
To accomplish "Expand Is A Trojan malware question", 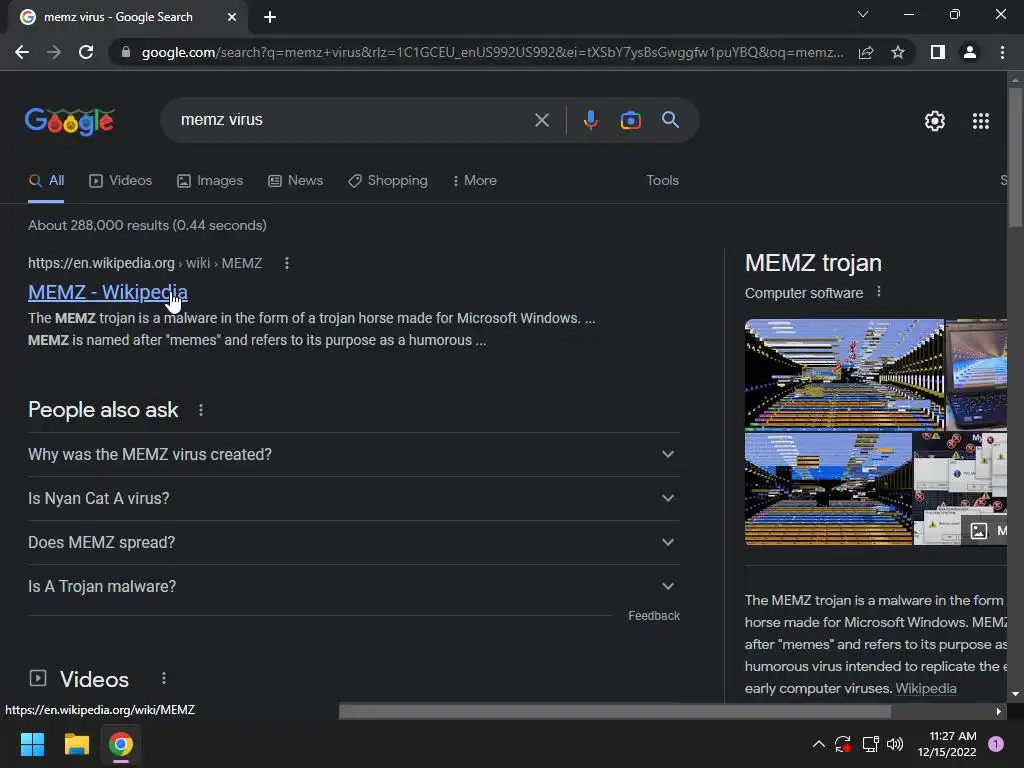I will (353, 586).
